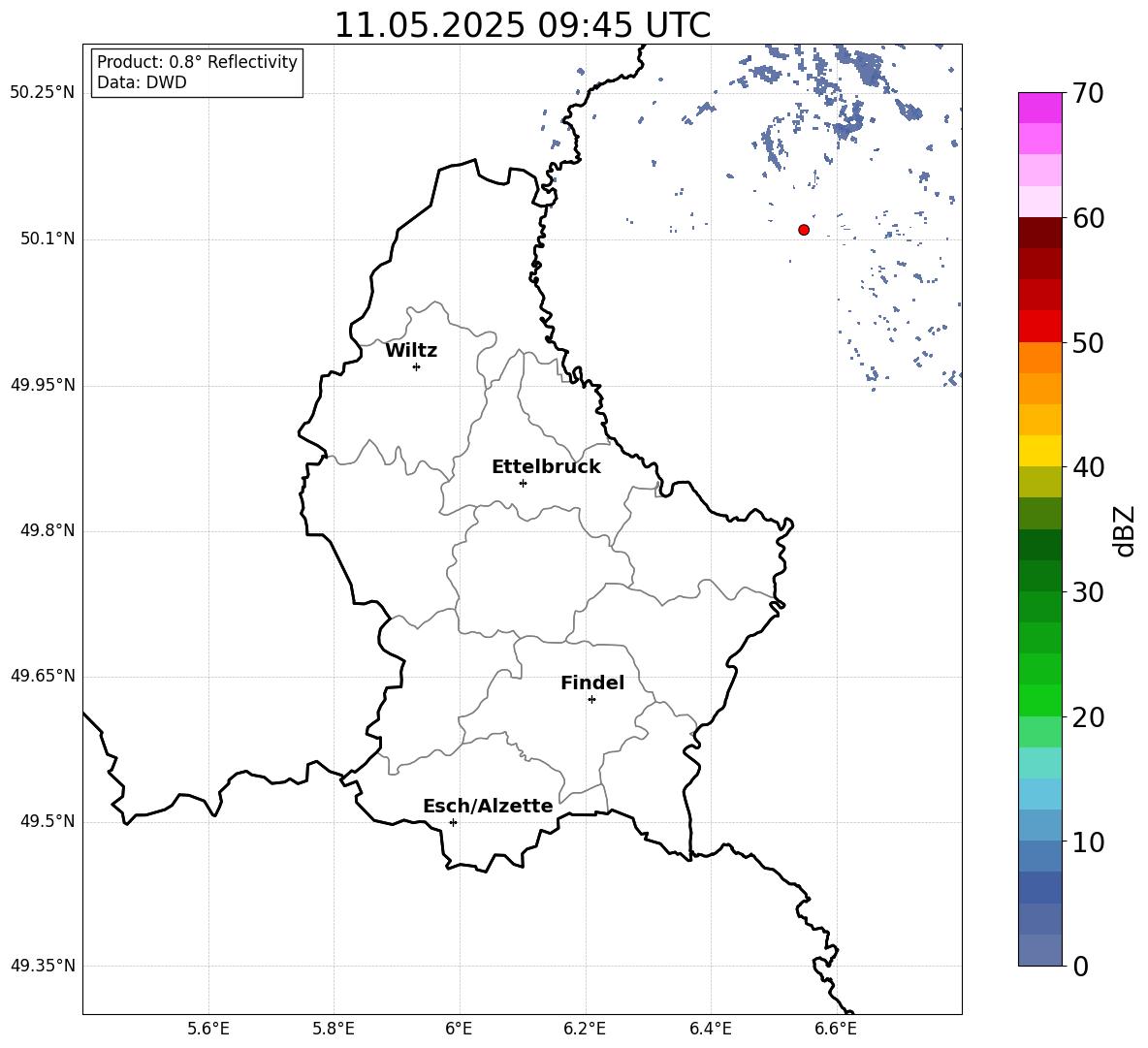
Task: Click the colorbar tick value 60
Action: (x=1088, y=218)
